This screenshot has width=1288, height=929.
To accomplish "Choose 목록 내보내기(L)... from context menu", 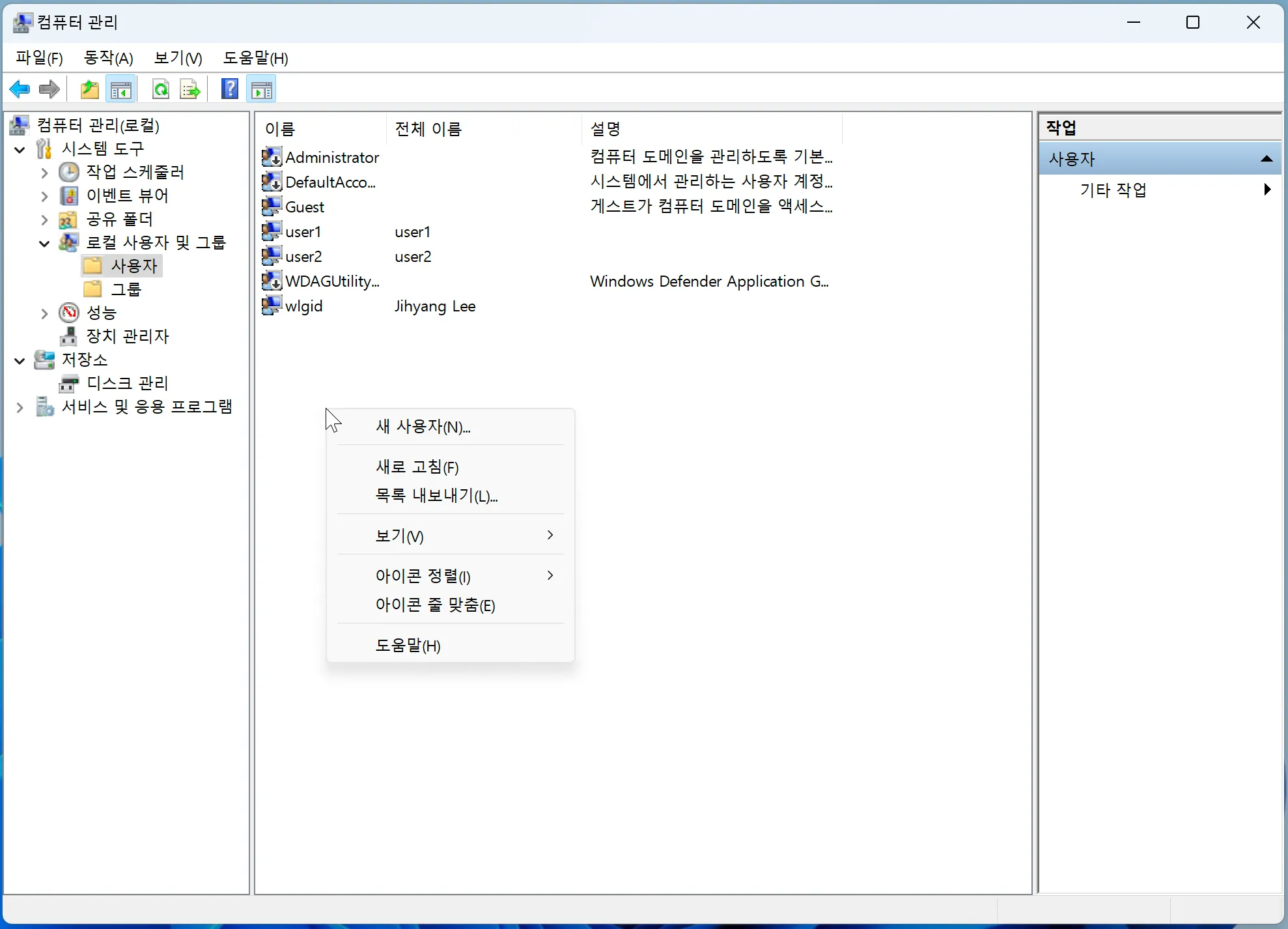I will click(x=451, y=496).
